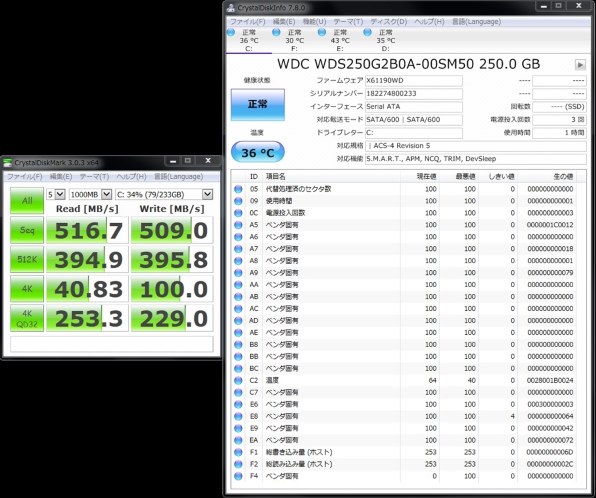Click the status icon of attribute 09
This screenshot has height=498, width=596.
[x=238, y=201]
